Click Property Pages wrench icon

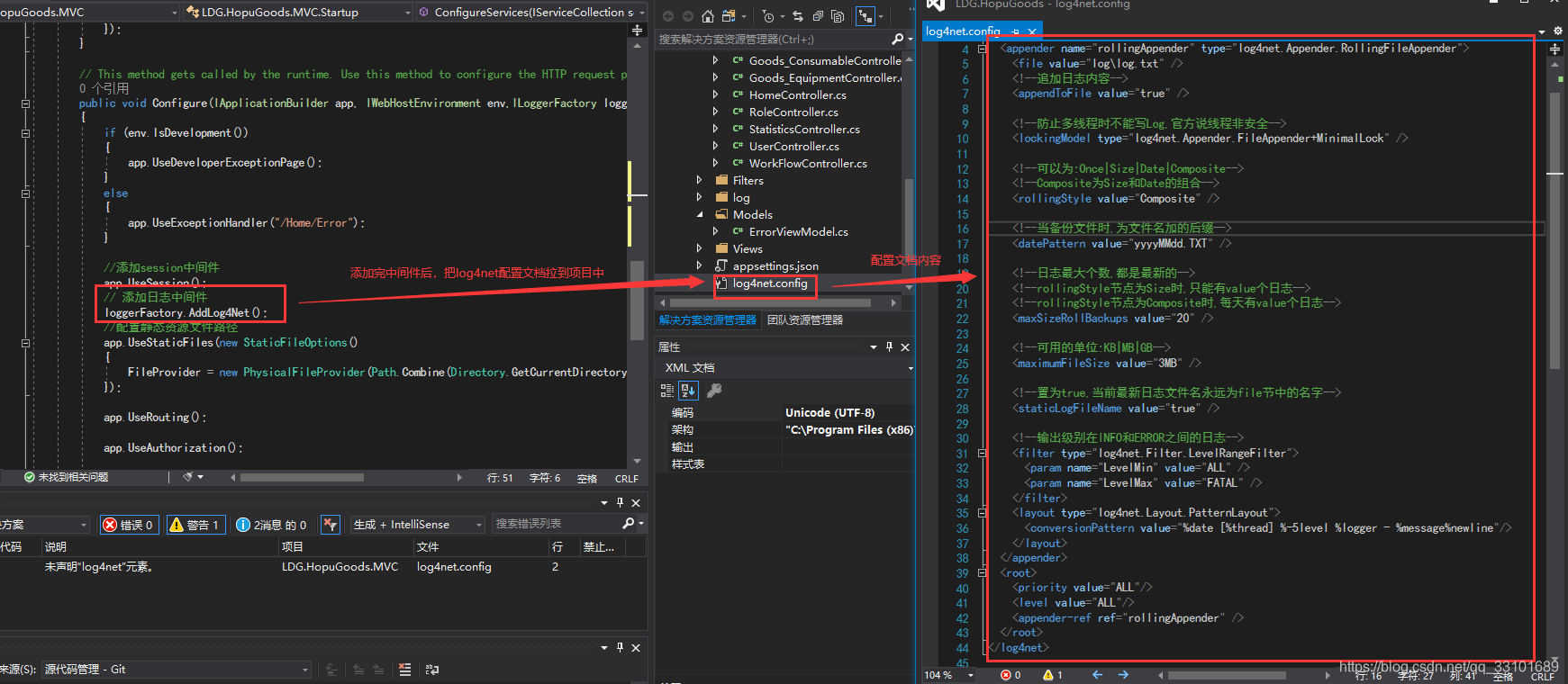pyautogui.click(x=714, y=391)
